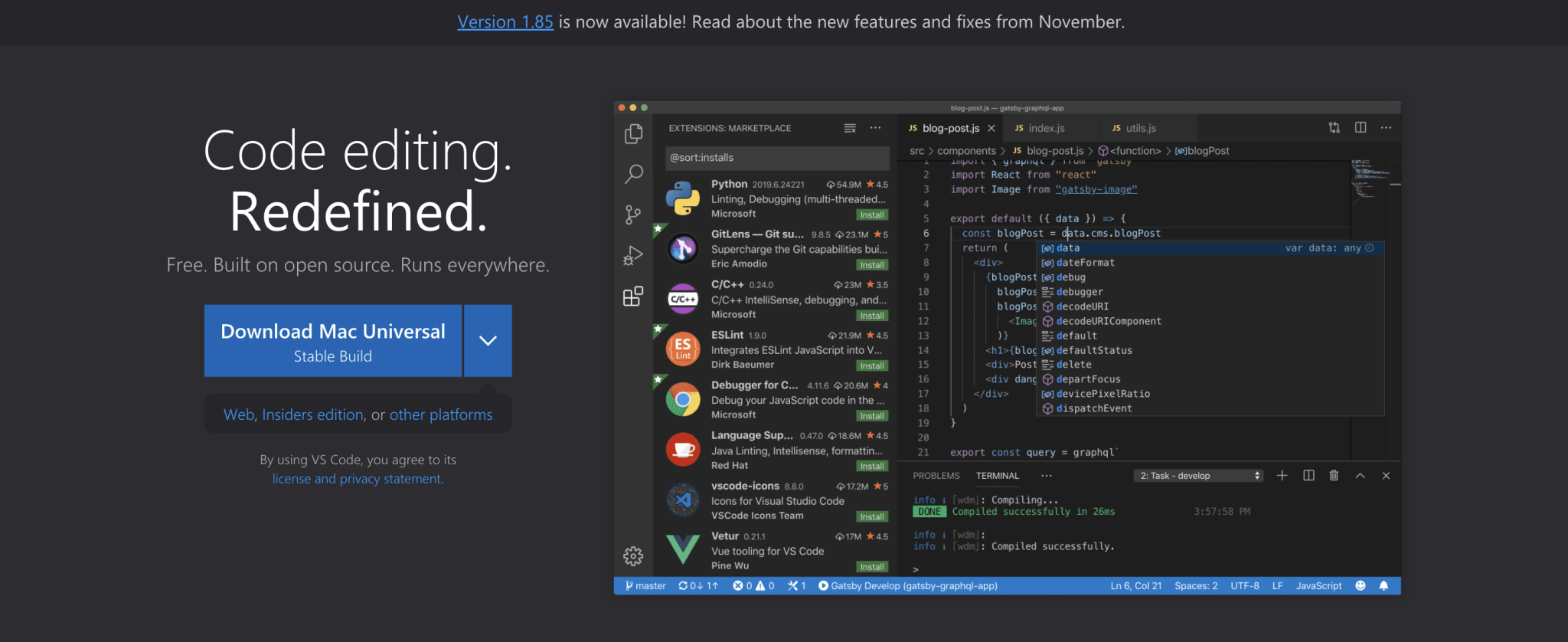Open Source Control branch icon in activity bar

pos(633,215)
